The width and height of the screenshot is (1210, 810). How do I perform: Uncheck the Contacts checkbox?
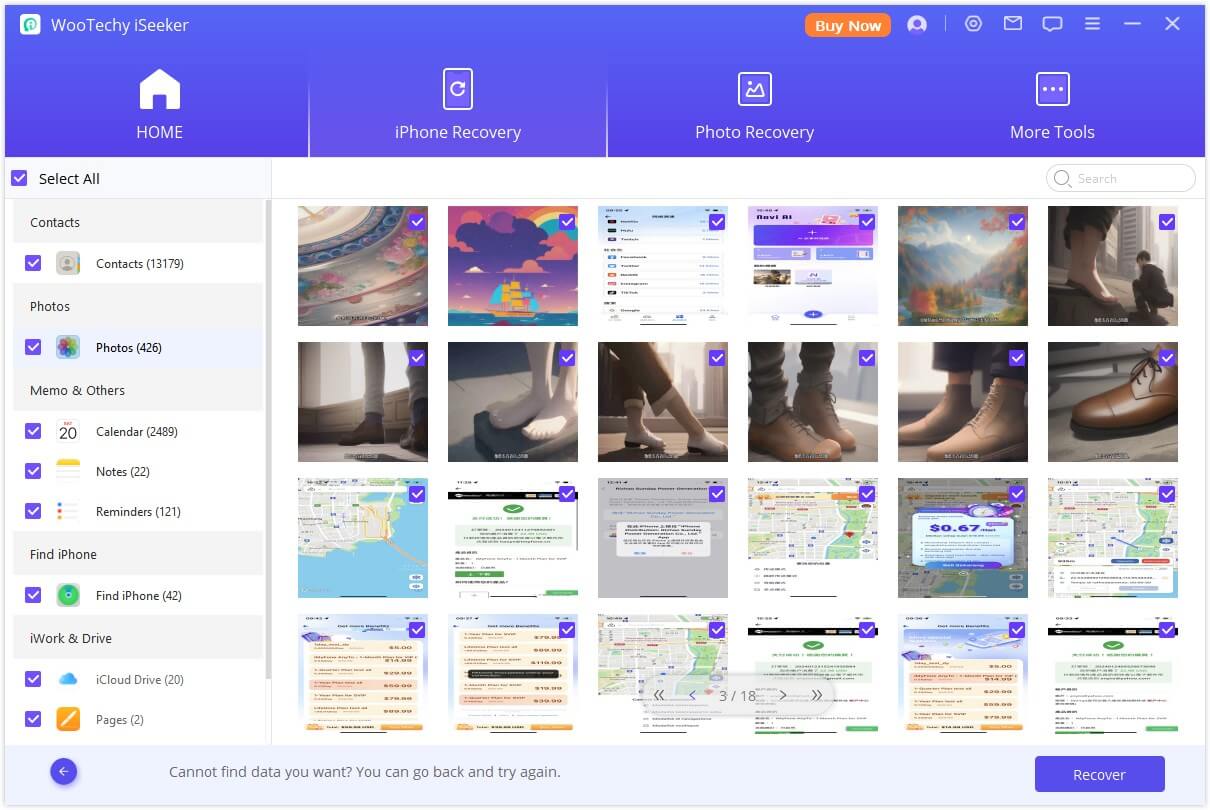(33, 263)
